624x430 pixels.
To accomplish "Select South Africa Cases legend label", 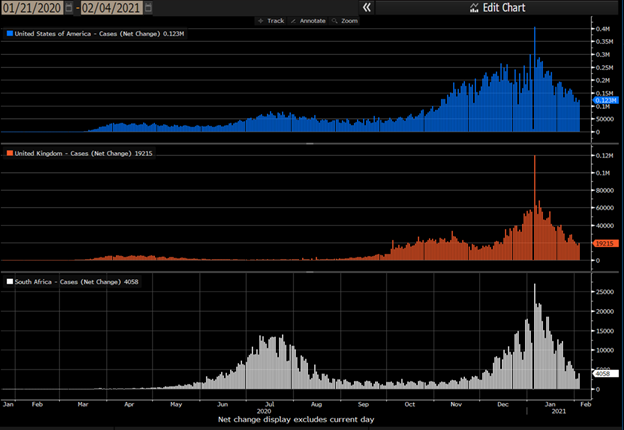I will (x=75, y=282).
